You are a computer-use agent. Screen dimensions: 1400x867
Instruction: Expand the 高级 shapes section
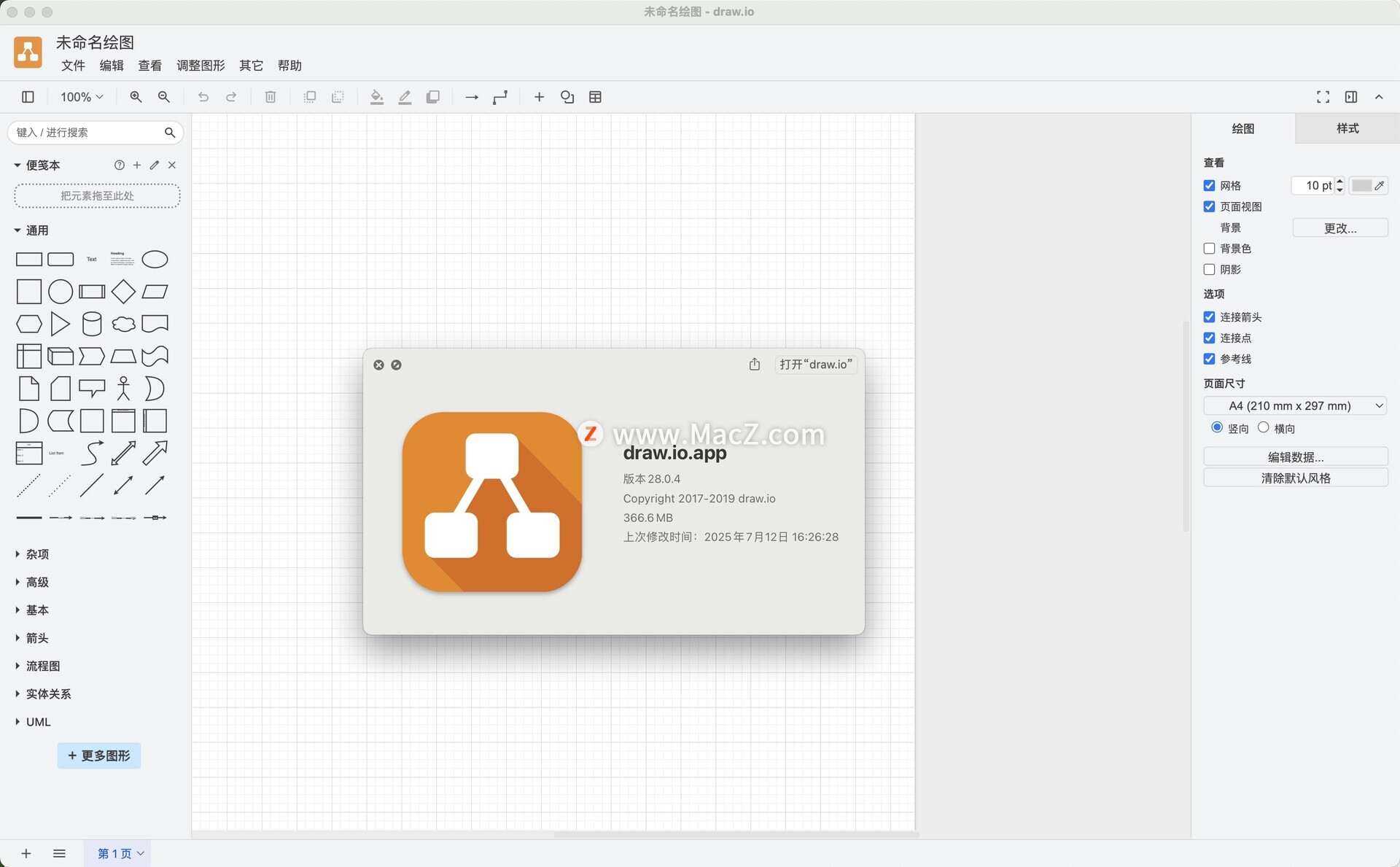(32, 582)
